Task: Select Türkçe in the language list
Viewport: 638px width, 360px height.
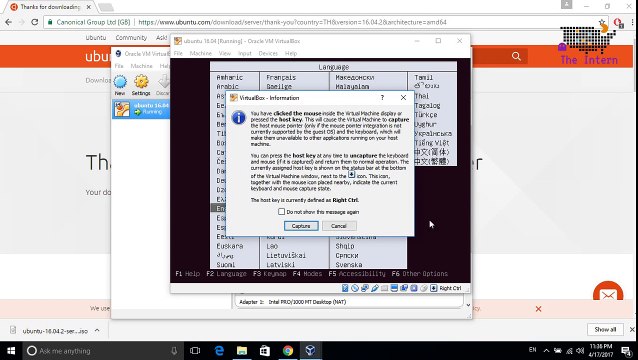Action: [x=426, y=115]
